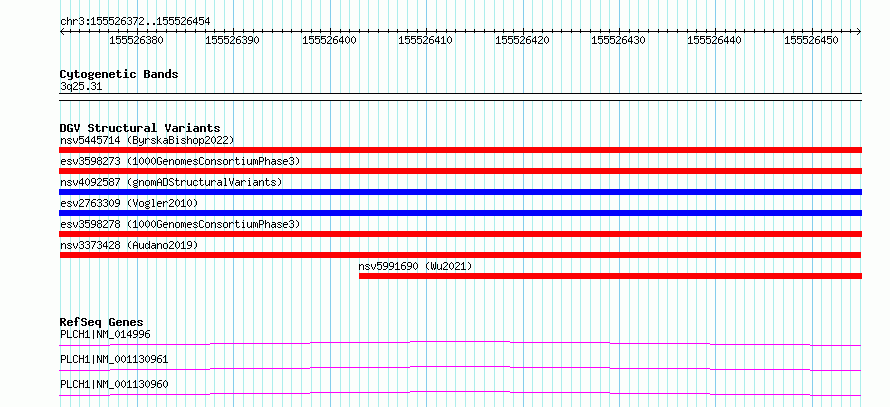Click the magenta intron line of NM_001130961
The width and height of the screenshot is (890, 407).
pos(460,368)
